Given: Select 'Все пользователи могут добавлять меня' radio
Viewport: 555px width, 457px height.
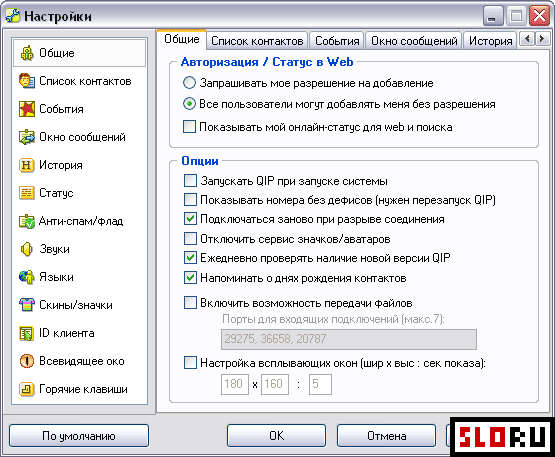Looking at the screenshot, I should click(189, 104).
